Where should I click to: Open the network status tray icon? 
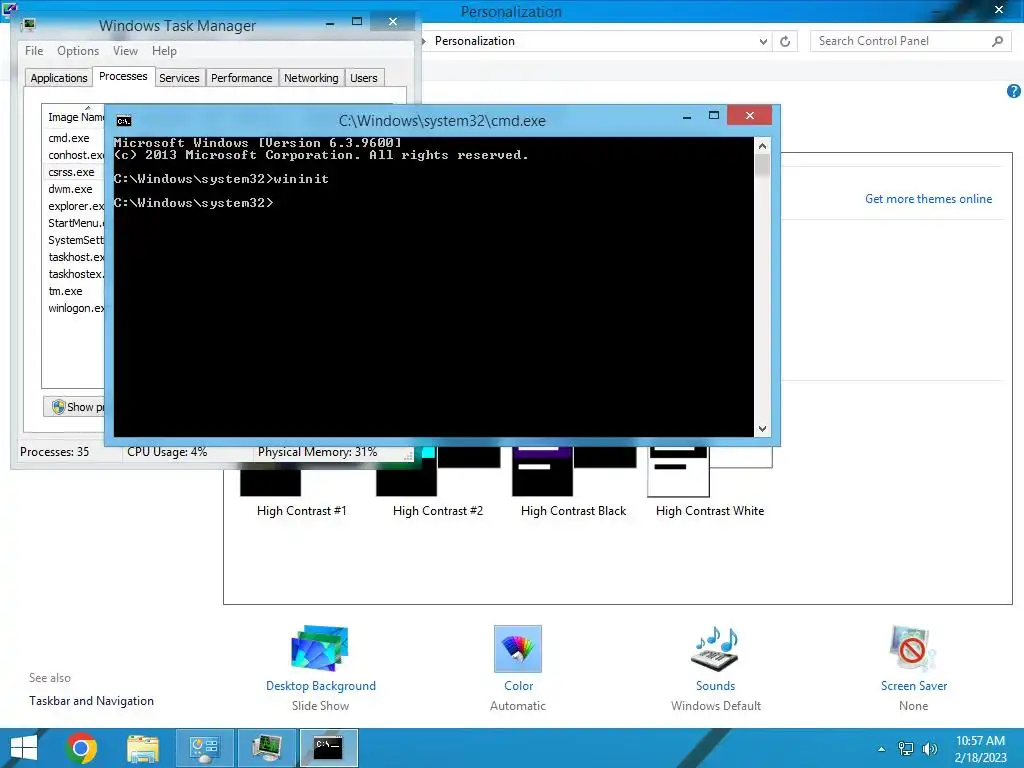pos(906,749)
